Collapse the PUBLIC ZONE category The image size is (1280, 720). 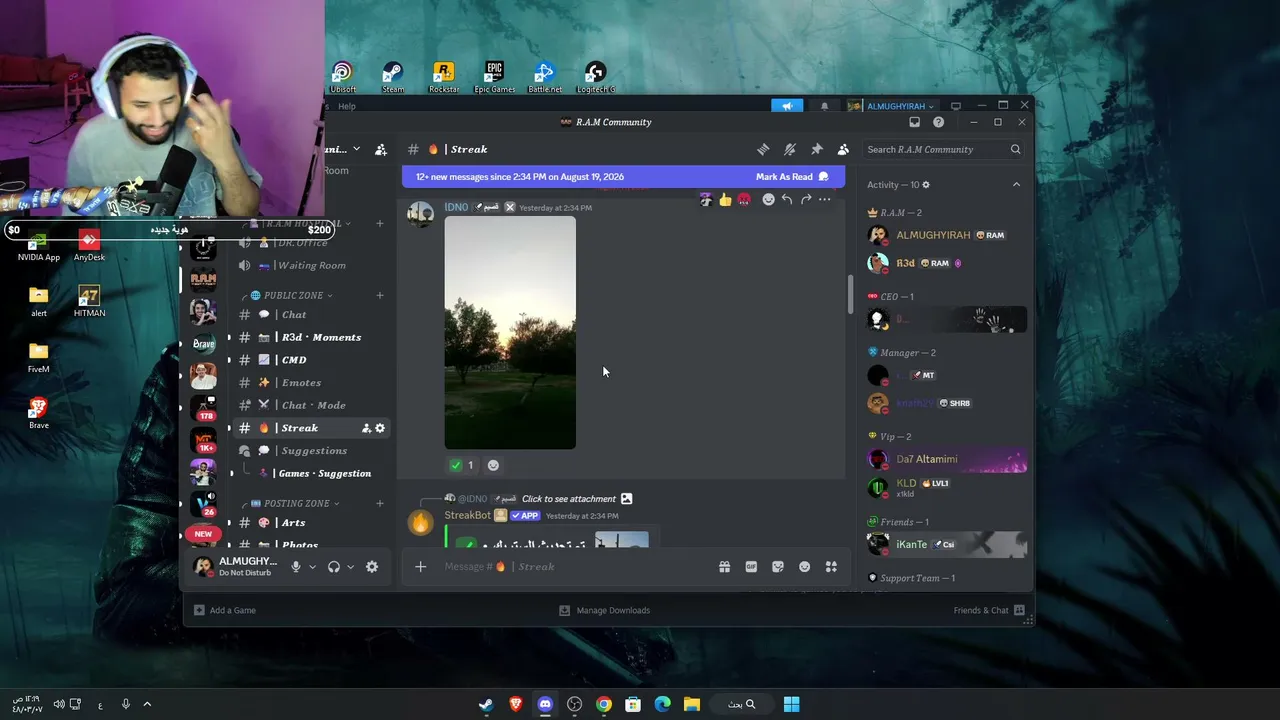(292, 296)
